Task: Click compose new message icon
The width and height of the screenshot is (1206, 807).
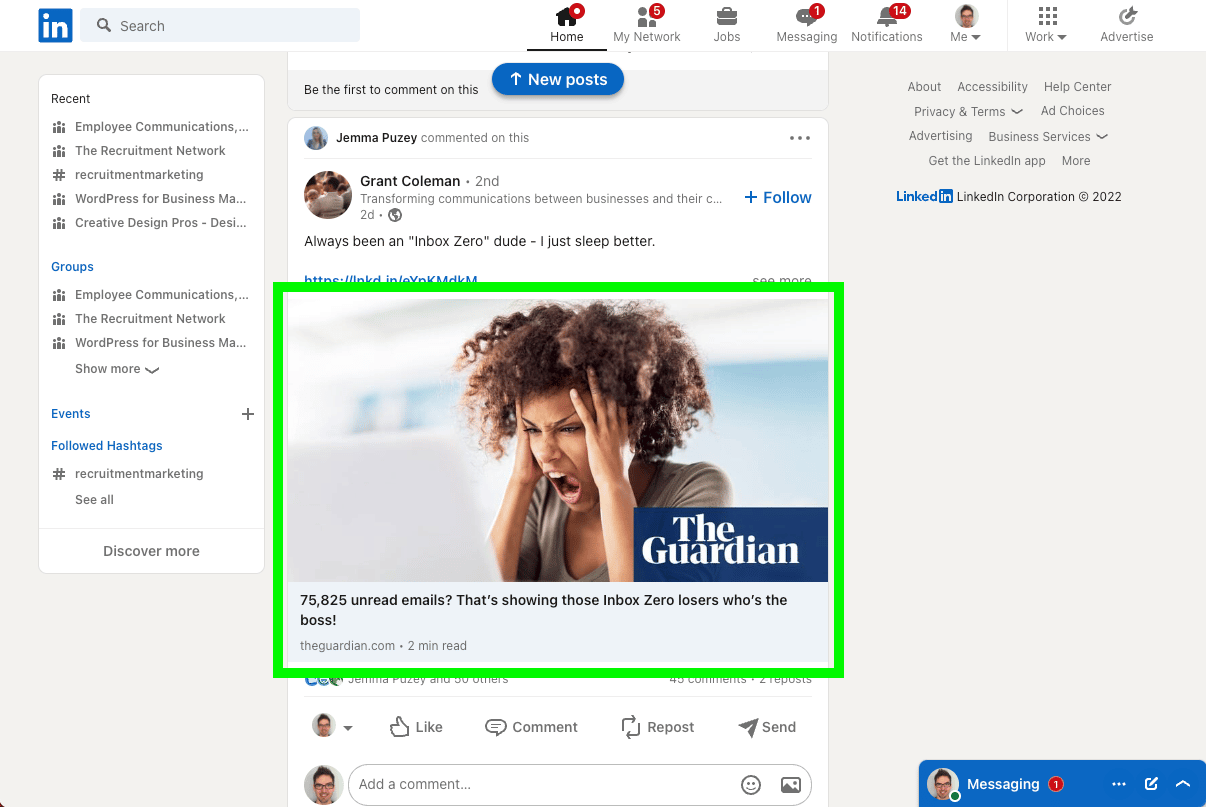Action: tap(1151, 784)
